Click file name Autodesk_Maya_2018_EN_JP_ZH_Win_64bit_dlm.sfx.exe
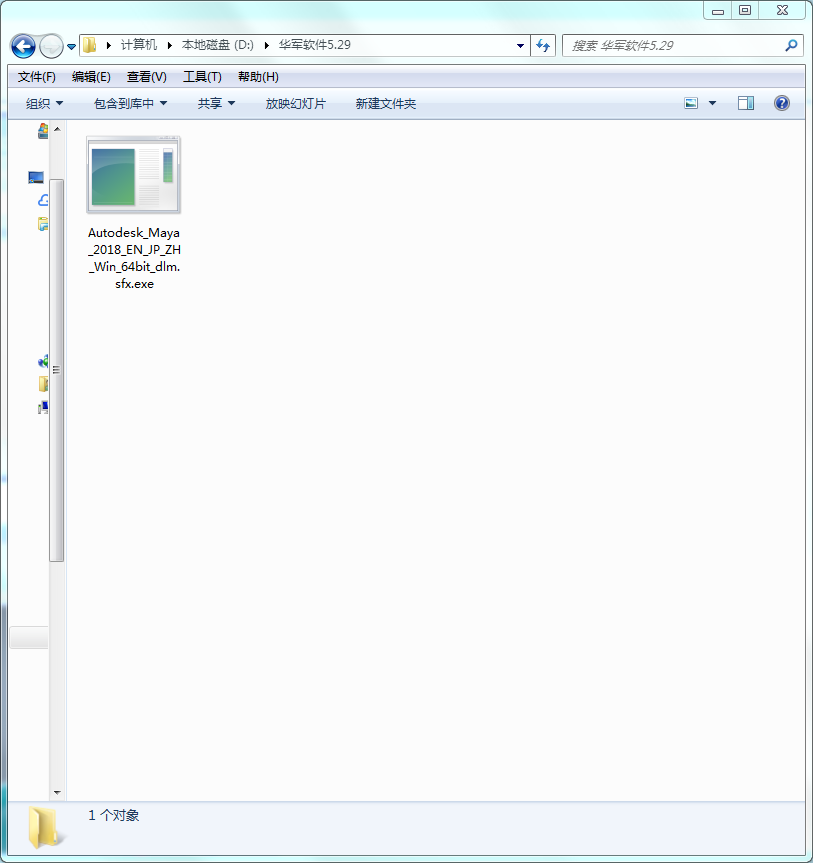The image size is (813, 863). click(134, 258)
